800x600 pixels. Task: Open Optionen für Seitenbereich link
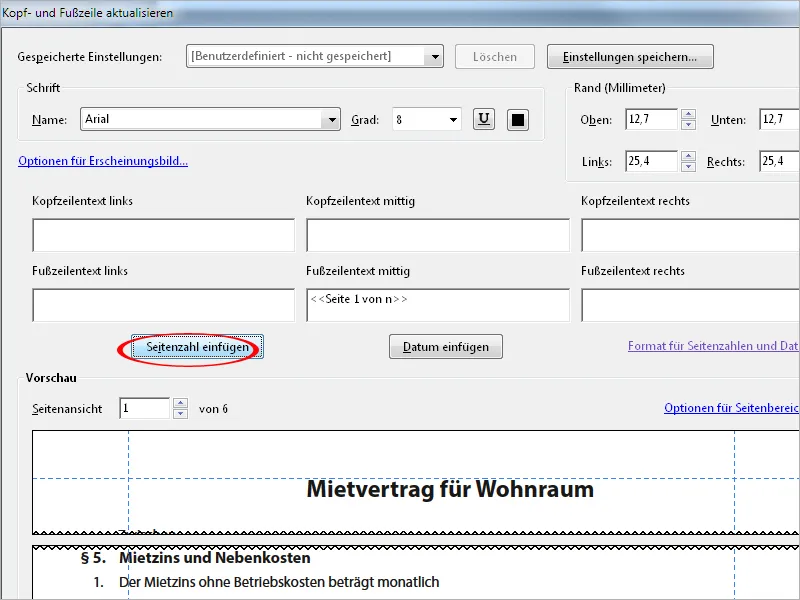[x=732, y=408]
